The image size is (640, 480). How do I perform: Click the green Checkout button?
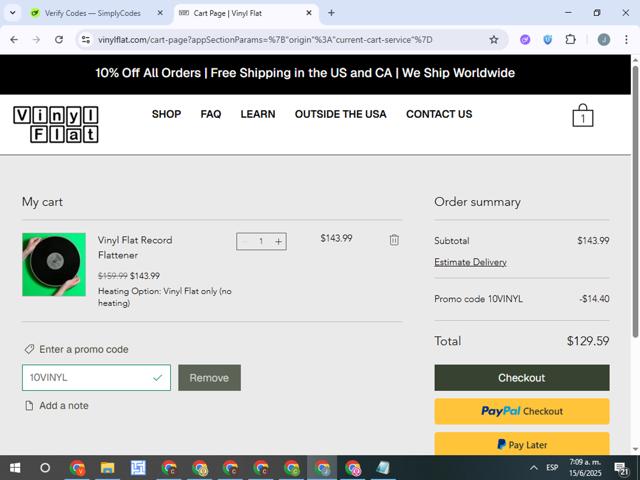(522, 378)
